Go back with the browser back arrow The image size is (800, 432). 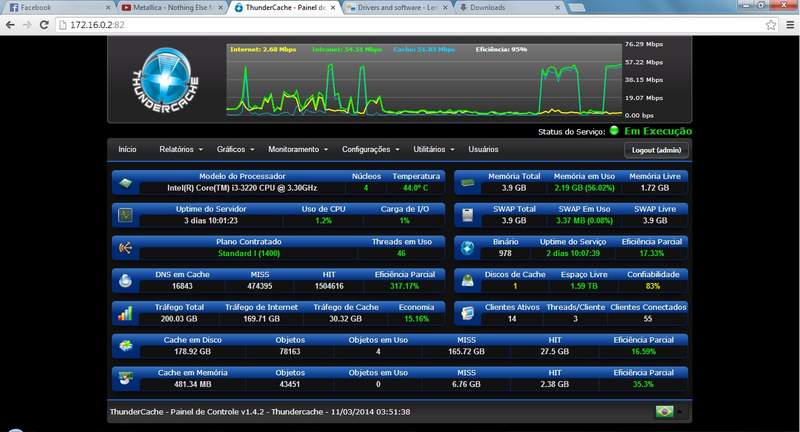pyautogui.click(x=10, y=24)
